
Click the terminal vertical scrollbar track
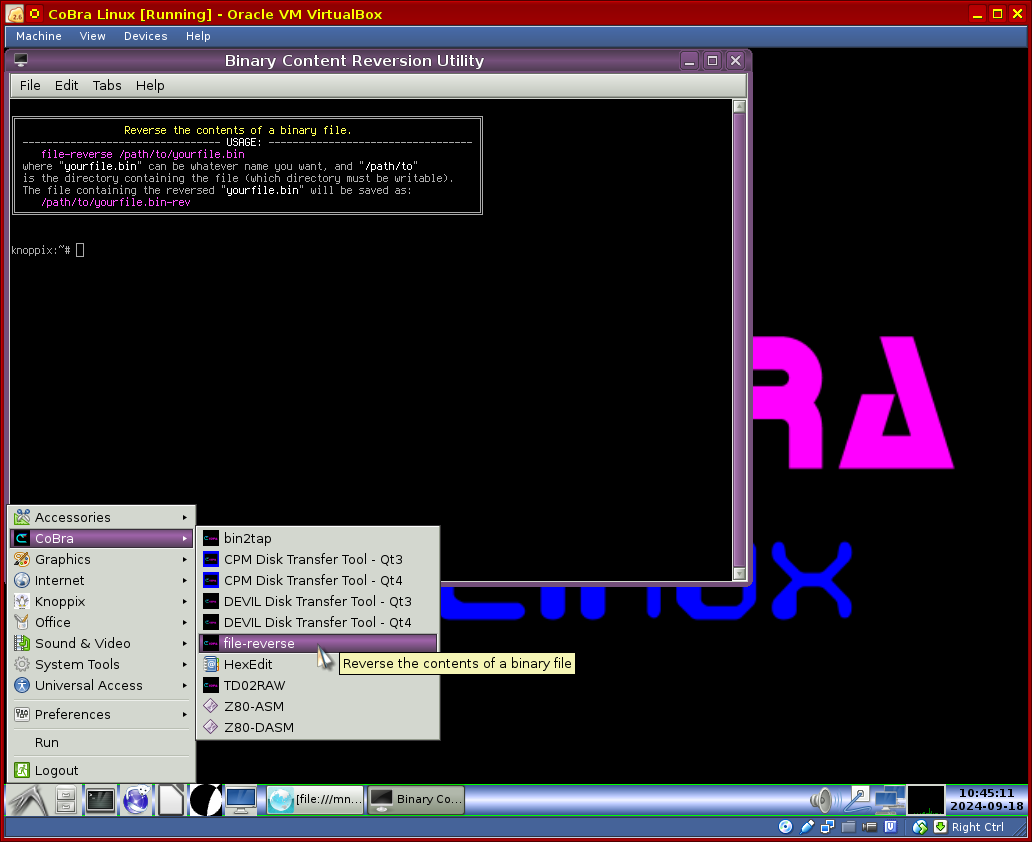[739, 340]
